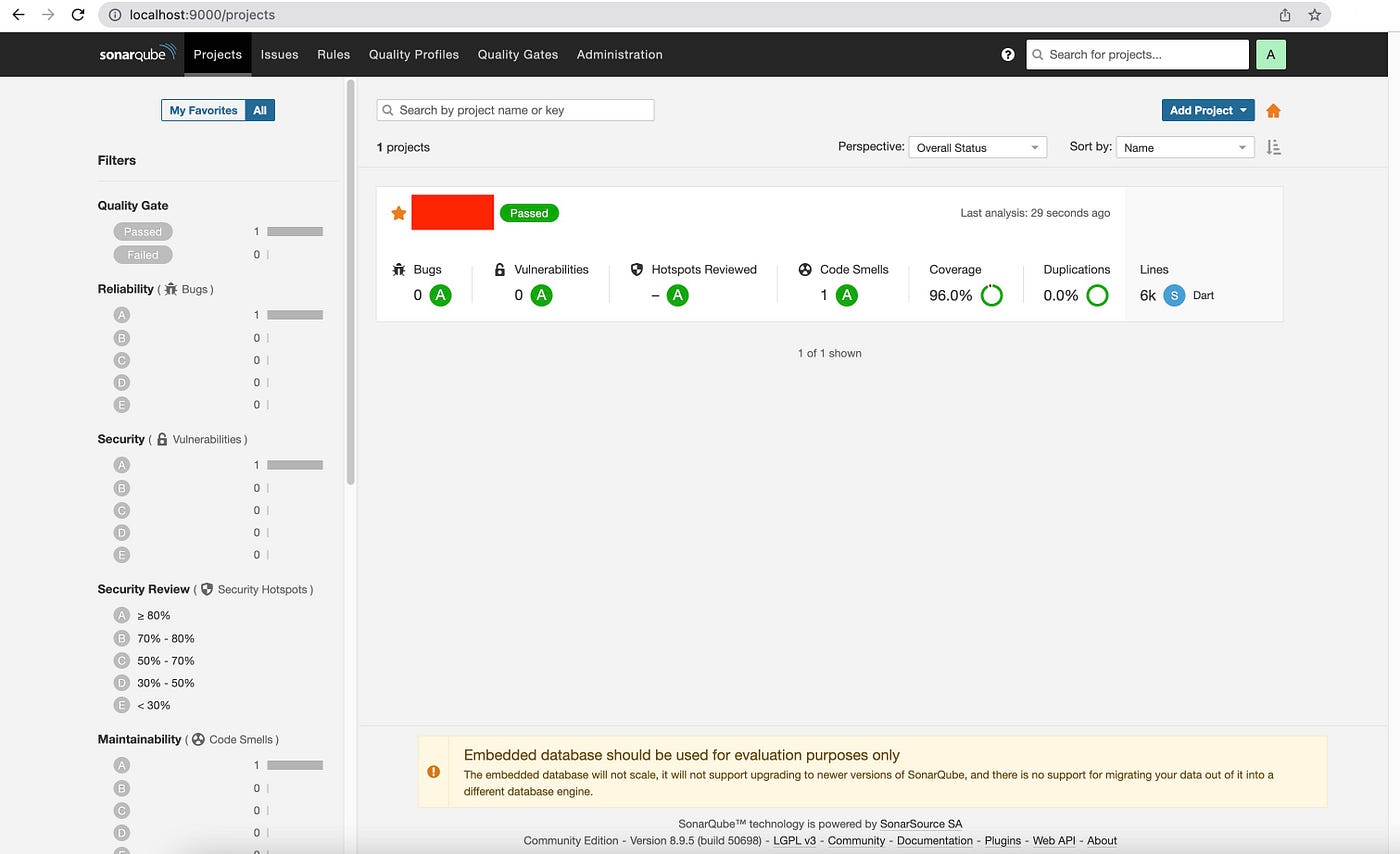Click the Coverage 96.0% value
The image size is (1400, 854).
[951, 295]
